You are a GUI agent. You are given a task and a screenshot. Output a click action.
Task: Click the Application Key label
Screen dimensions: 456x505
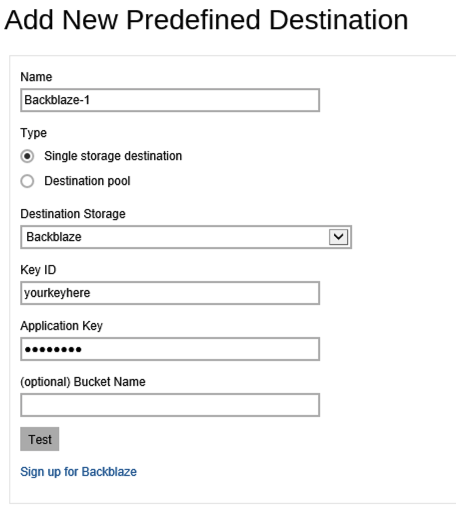pyautogui.click(x=61, y=326)
